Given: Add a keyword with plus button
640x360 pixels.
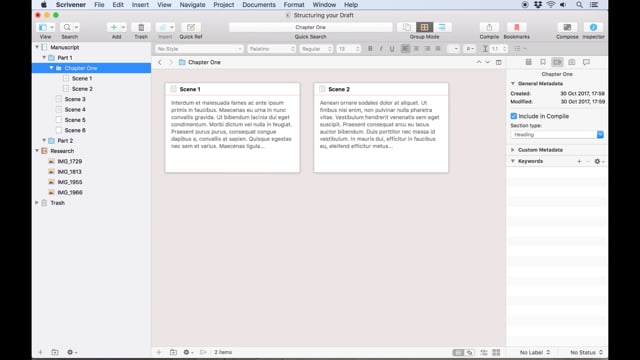Looking at the screenshot, I should 579,162.
